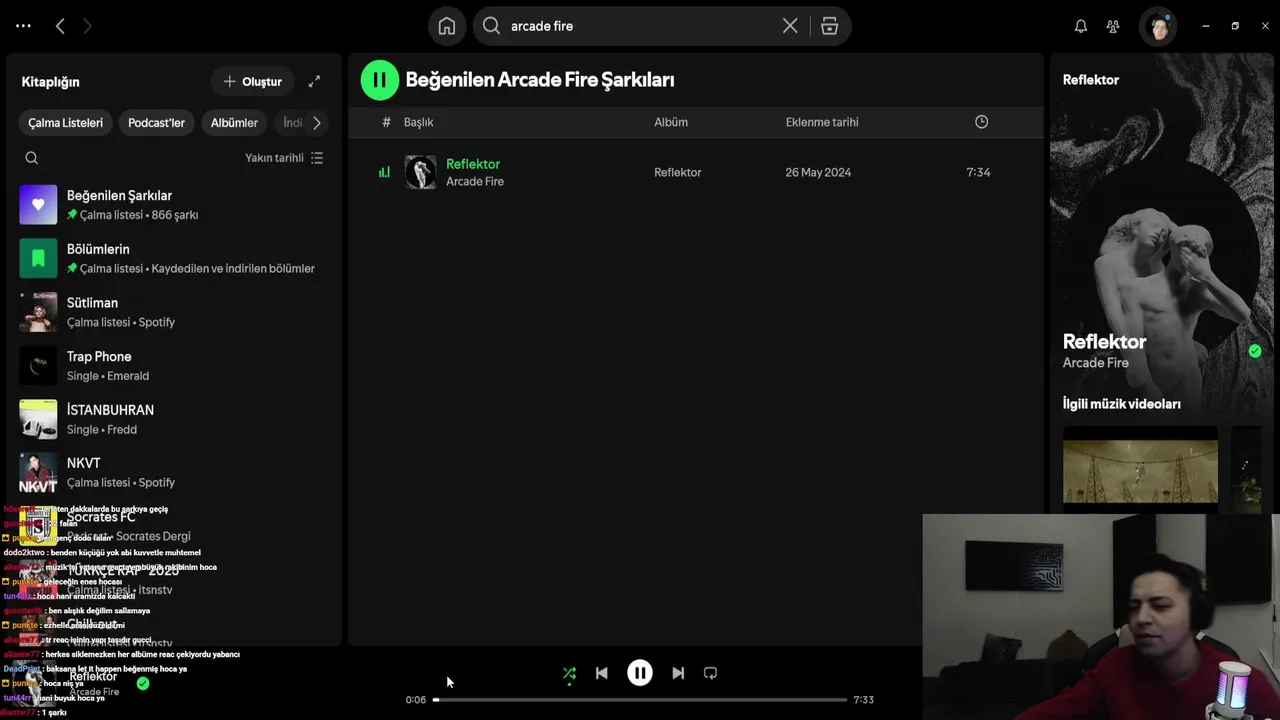Toggle the repeat mode
The width and height of the screenshot is (1280, 720).
pyautogui.click(x=710, y=673)
